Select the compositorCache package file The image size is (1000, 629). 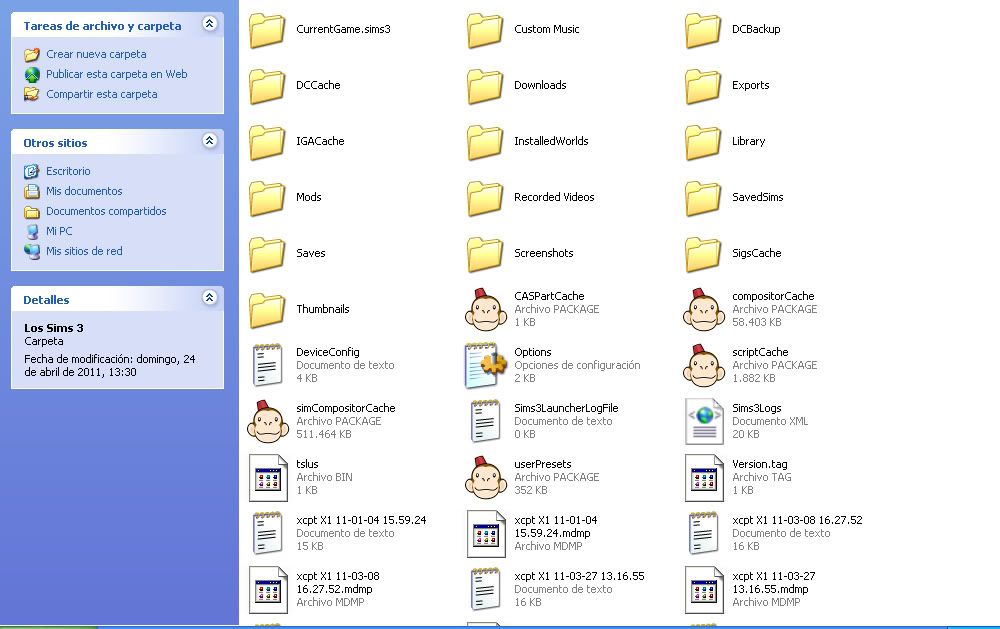coord(703,309)
